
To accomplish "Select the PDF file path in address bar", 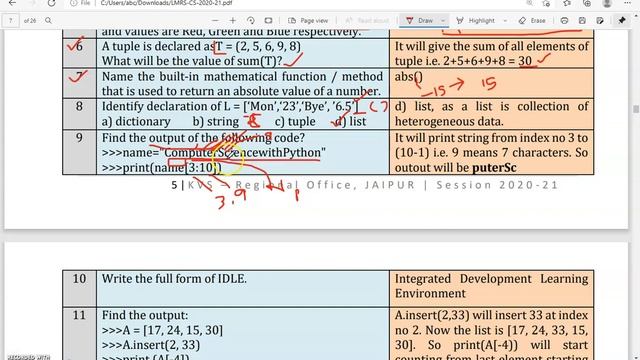I will 166,3.
